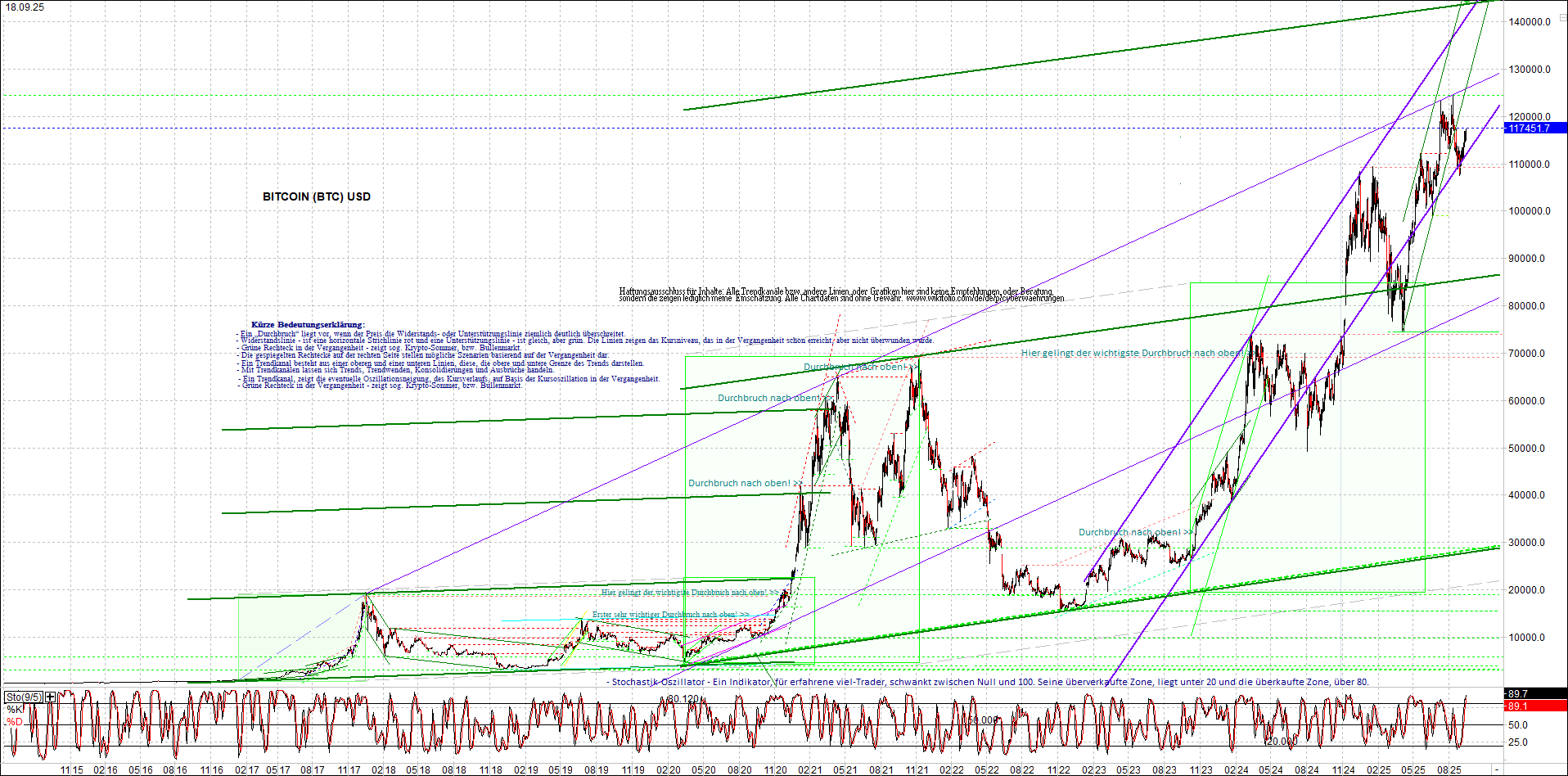Viewport: 1568px width, 776px height.
Task: Click the 30000.0 price axis label
Action: [1527, 543]
